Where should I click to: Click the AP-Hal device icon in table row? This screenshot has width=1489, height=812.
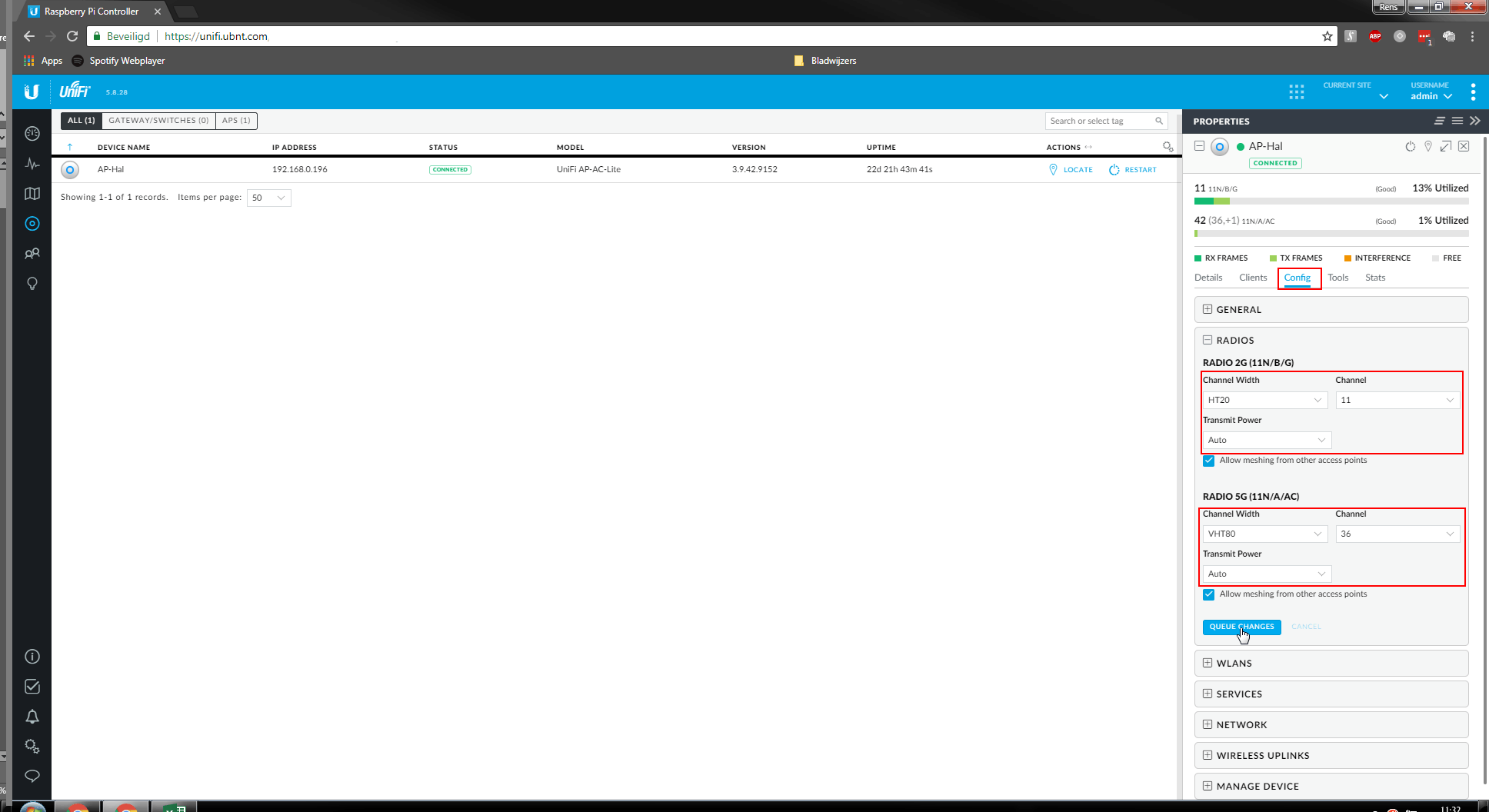70,170
